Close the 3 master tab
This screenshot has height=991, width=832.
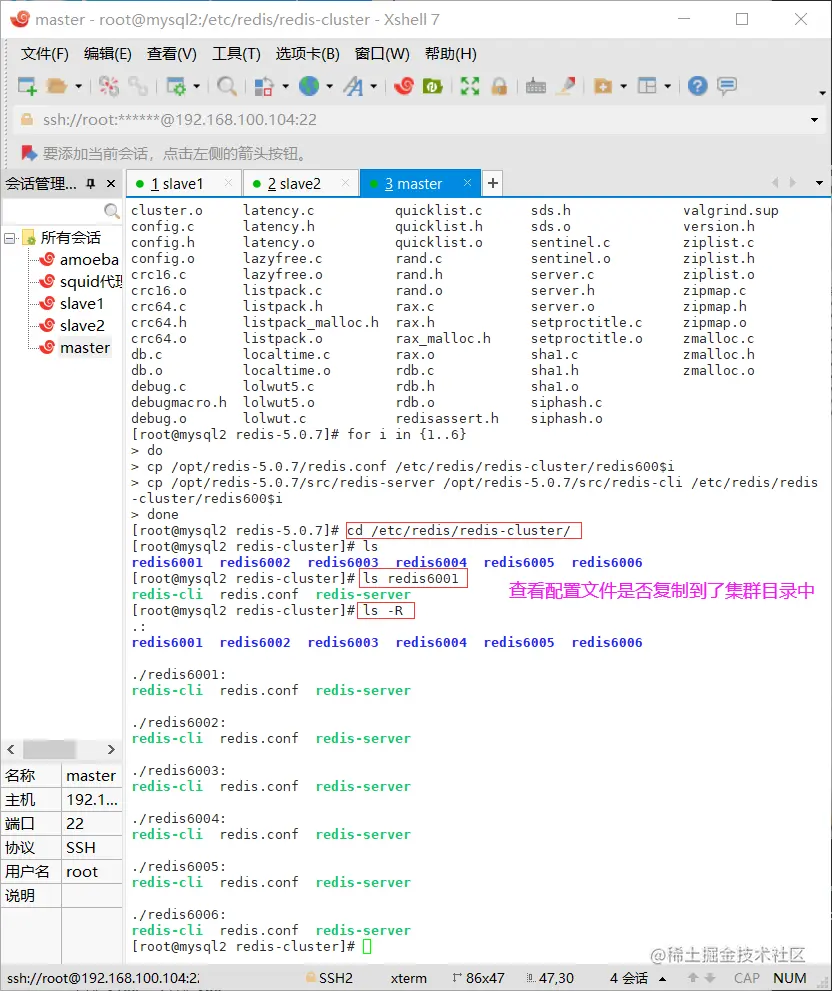tap(467, 183)
